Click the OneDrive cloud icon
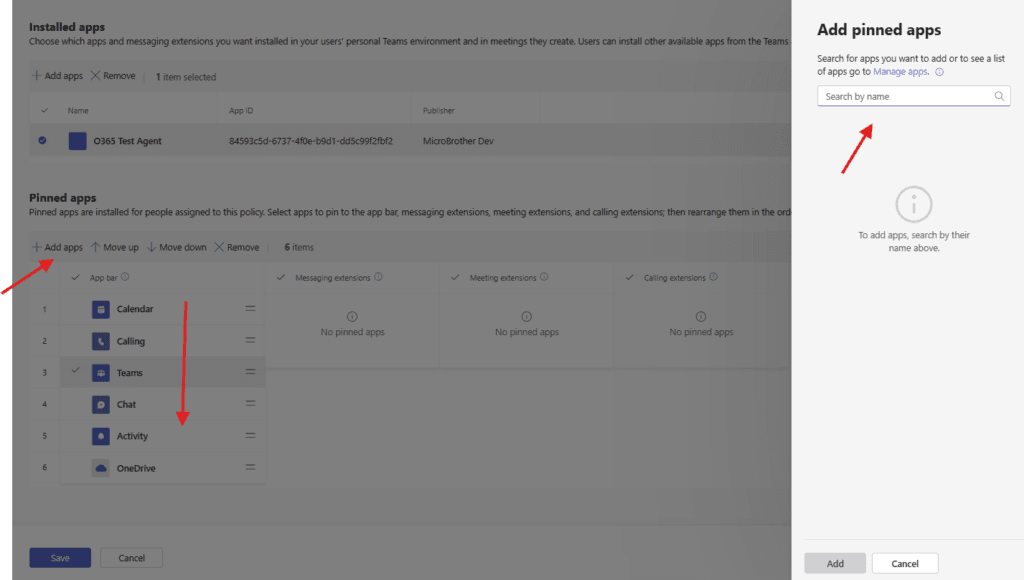The image size is (1024, 580). [100, 469]
